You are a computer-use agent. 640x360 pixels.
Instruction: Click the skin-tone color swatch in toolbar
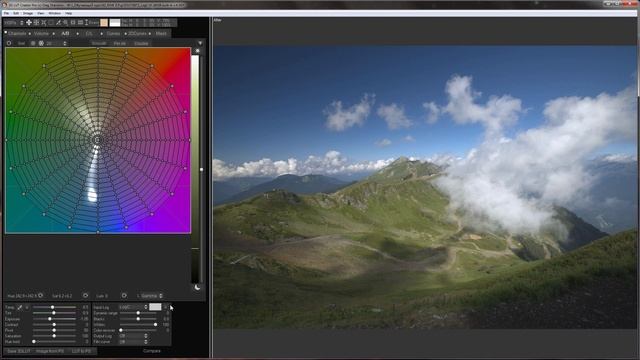coord(104,22)
